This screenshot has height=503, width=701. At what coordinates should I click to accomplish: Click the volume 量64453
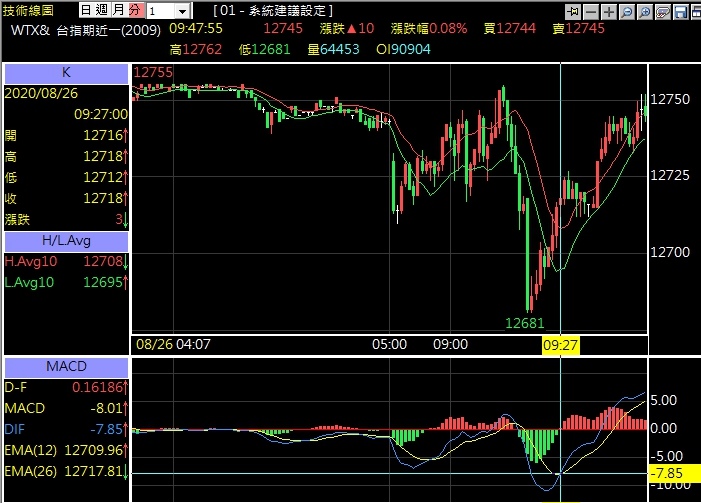[334, 49]
